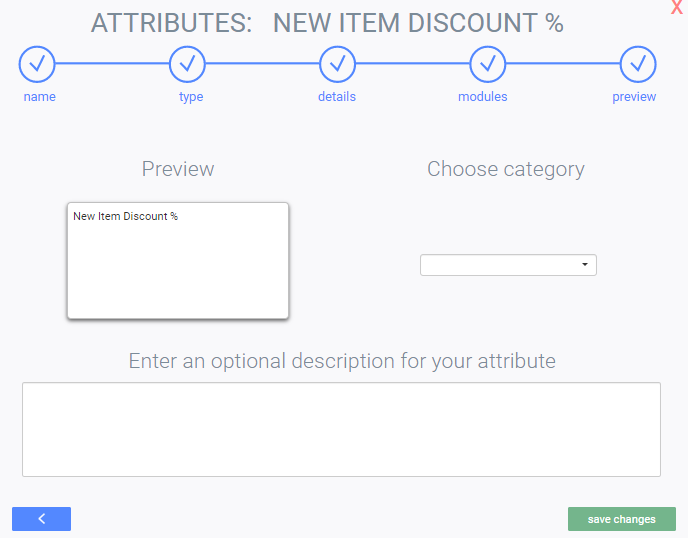Jump to the 'type' step label
688x538 pixels.
pos(191,97)
